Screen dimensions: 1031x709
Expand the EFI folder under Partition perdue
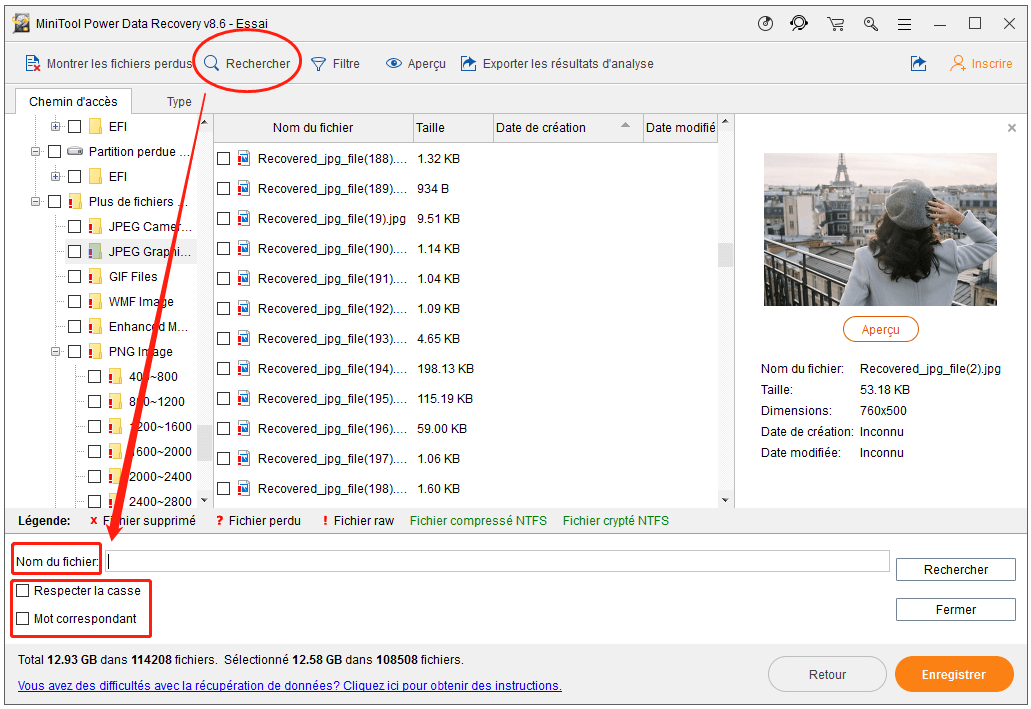(x=56, y=176)
